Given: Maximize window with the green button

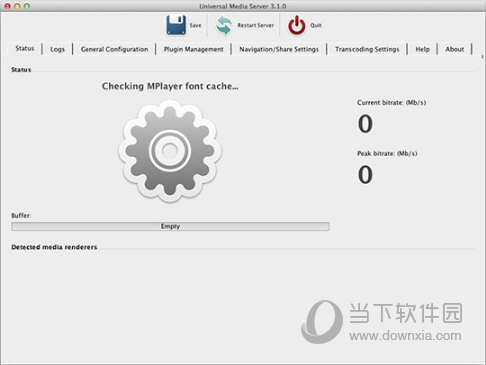Looking at the screenshot, I should coord(27,6).
